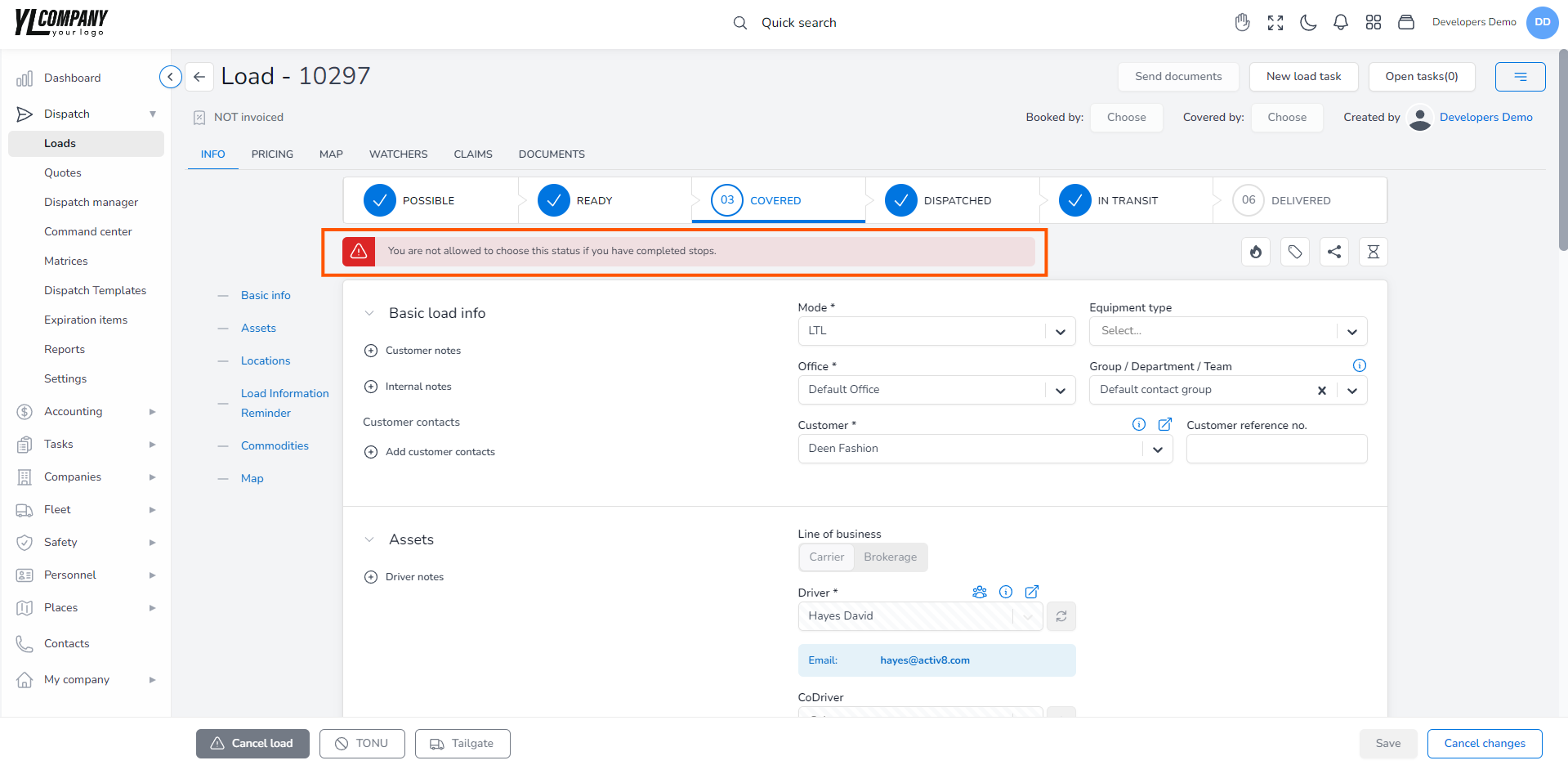Open Developers Demo creator link

pos(1485,118)
